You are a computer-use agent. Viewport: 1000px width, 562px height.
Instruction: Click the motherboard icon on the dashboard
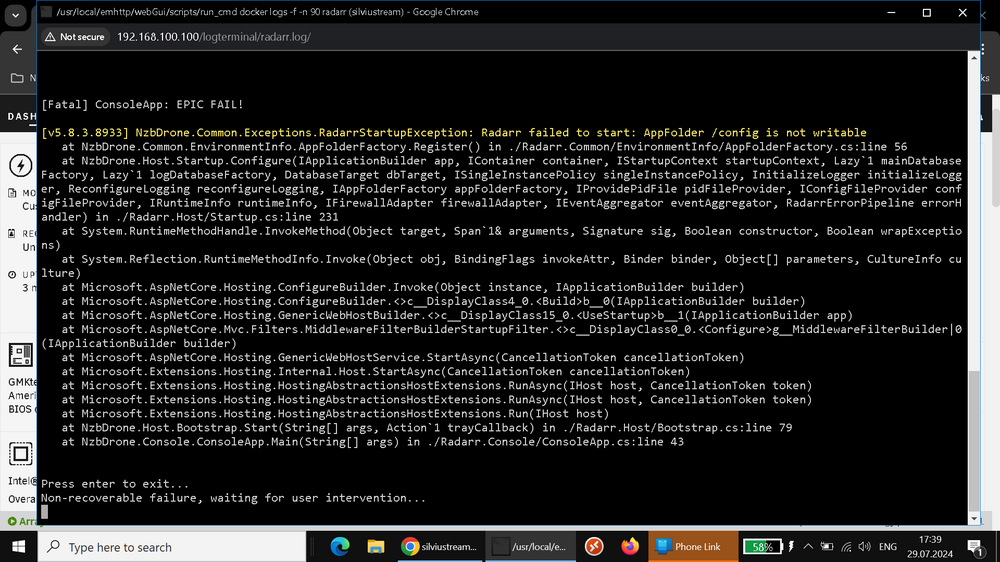[20, 355]
